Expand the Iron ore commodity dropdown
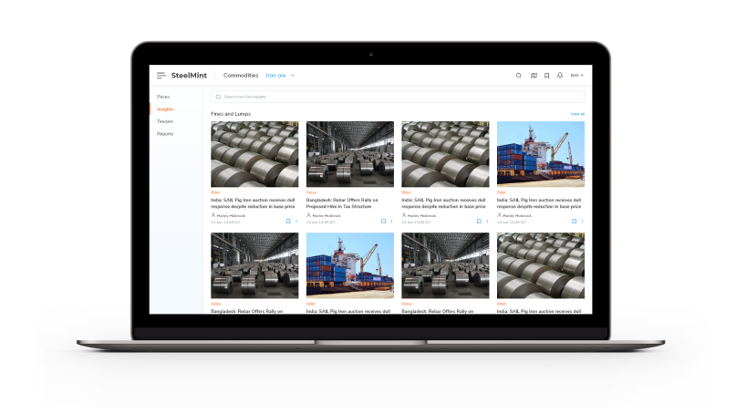This screenshot has height=409, width=736. (x=280, y=75)
